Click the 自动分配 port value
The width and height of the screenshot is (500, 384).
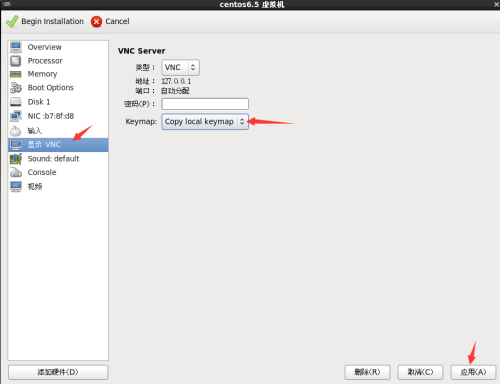[175, 91]
